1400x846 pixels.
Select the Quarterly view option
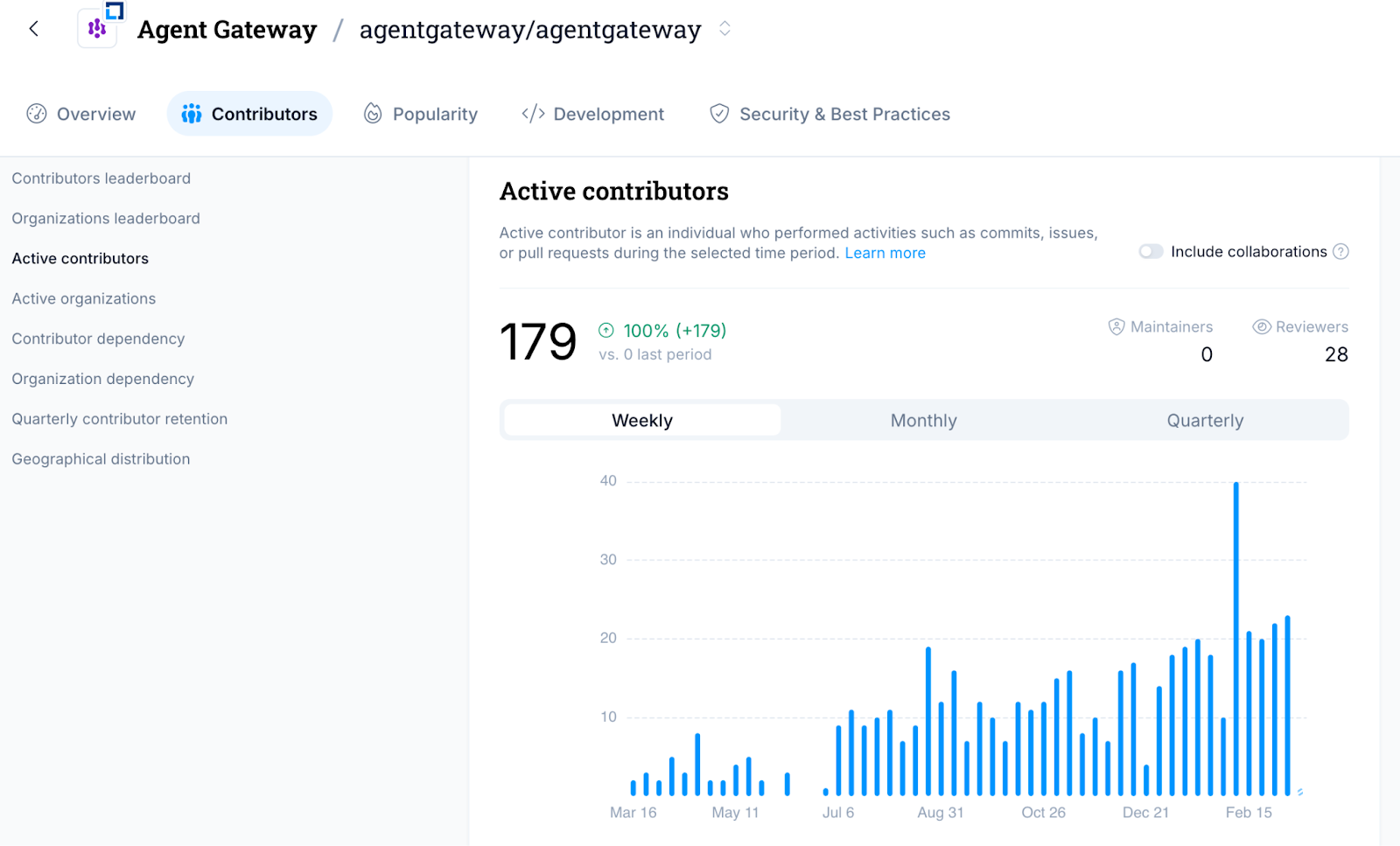click(x=1205, y=421)
